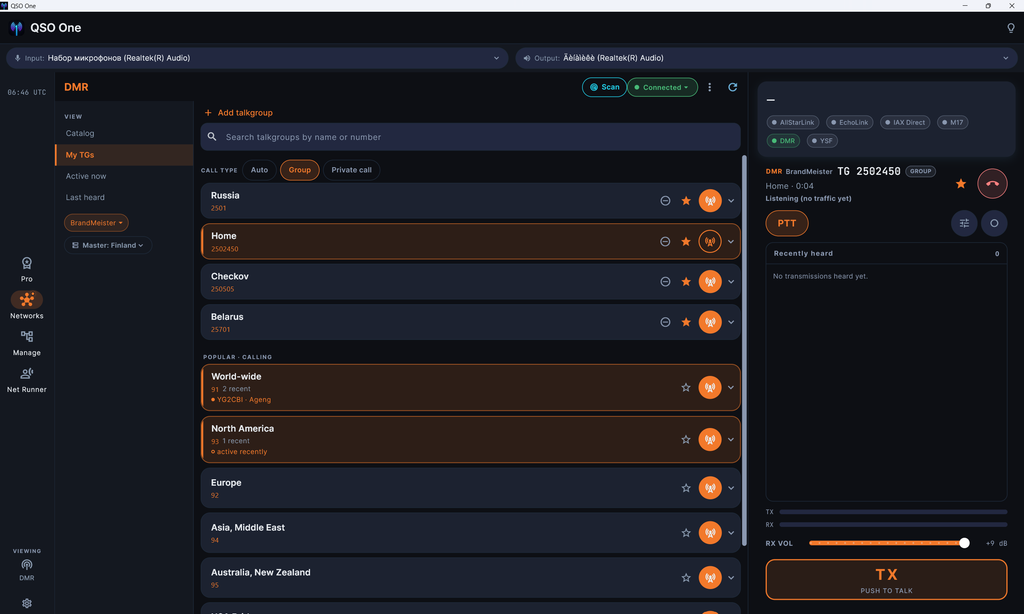Hang up the active call with red phone icon
Screen dimensions: 1024x614
(x=992, y=184)
